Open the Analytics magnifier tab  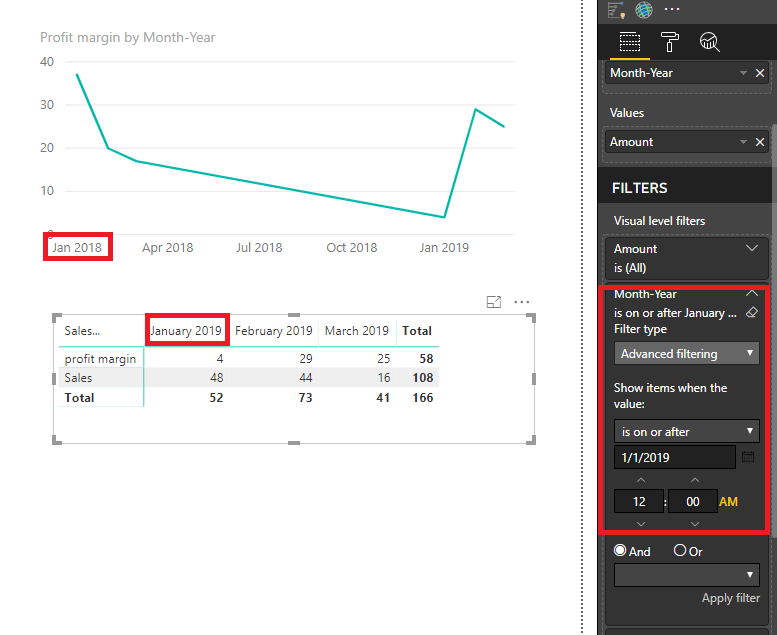tap(709, 42)
